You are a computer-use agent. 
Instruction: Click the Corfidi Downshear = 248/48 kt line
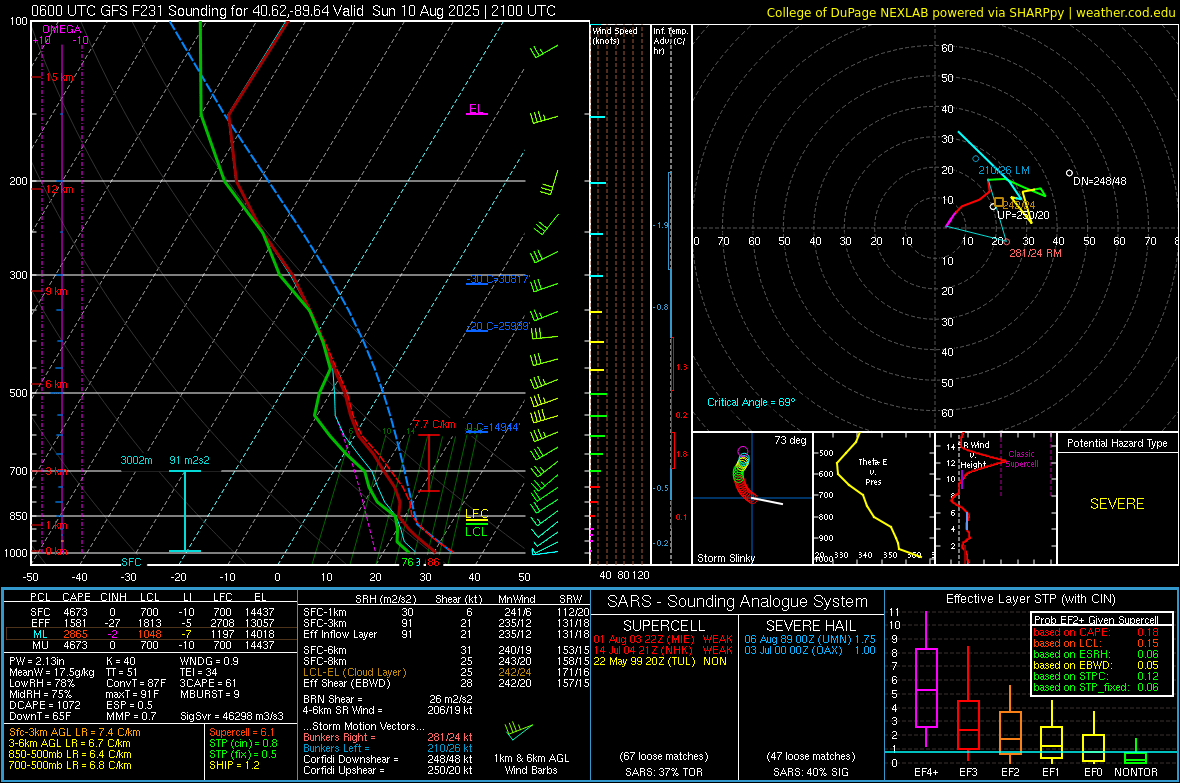(388, 760)
